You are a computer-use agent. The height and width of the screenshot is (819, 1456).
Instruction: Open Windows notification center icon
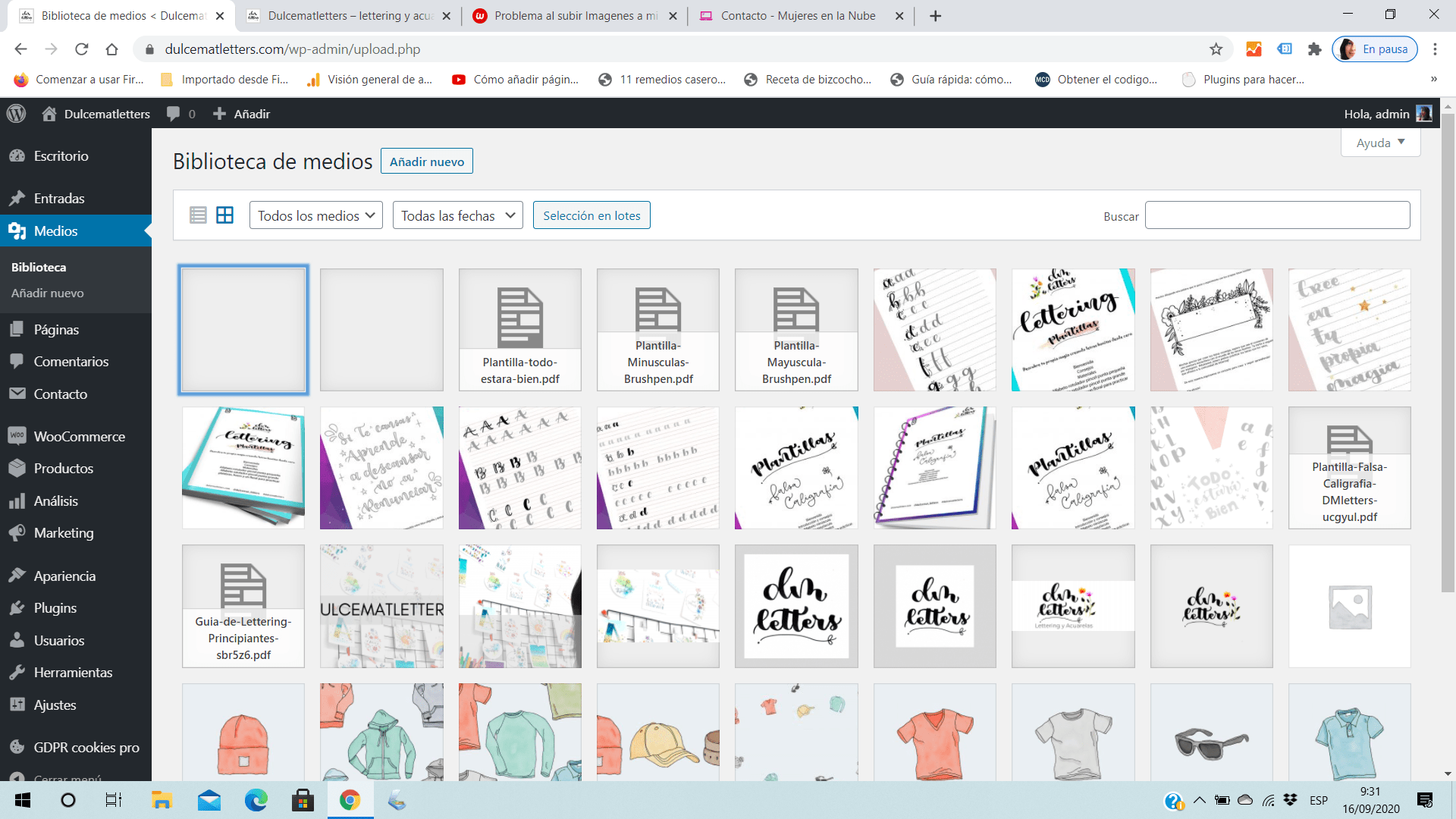pyautogui.click(x=1424, y=800)
